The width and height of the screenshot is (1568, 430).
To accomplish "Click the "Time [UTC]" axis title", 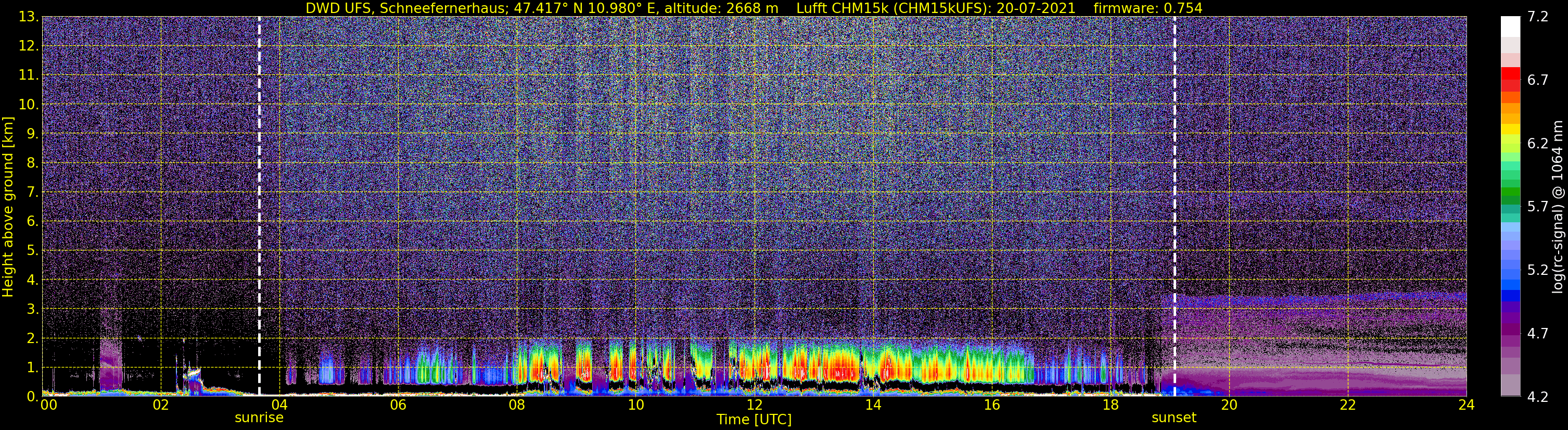I will [754, 420].
